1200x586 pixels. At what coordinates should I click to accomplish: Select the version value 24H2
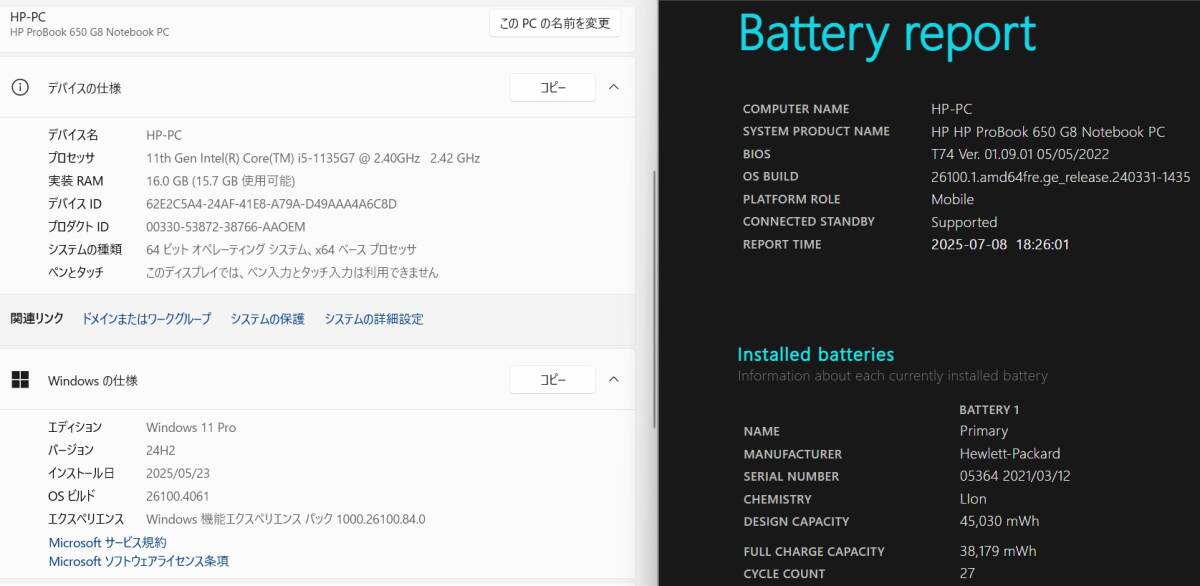tap(162, 450)
